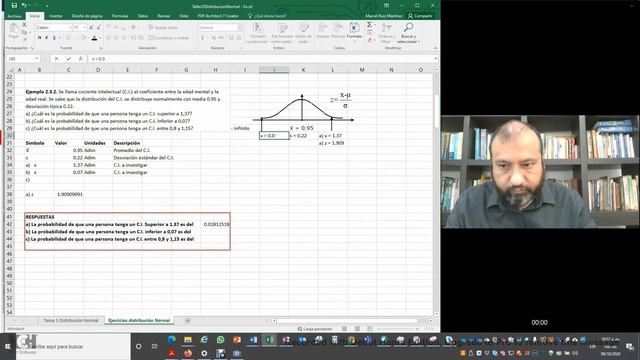640x360 pixels.
Task: Click the font color A icon
Action: click(x=94, y=38)
